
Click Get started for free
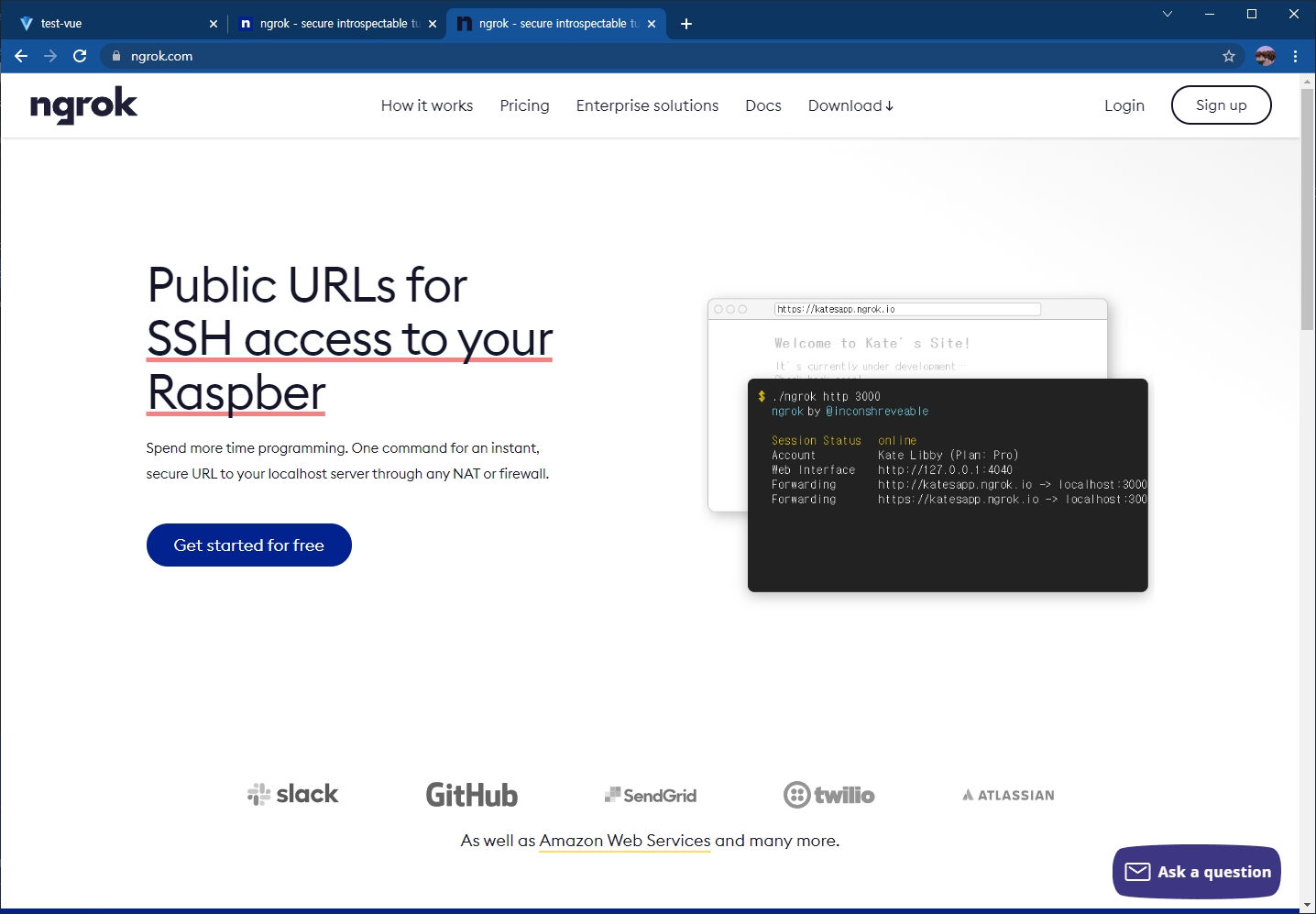[x=249, y=545]
